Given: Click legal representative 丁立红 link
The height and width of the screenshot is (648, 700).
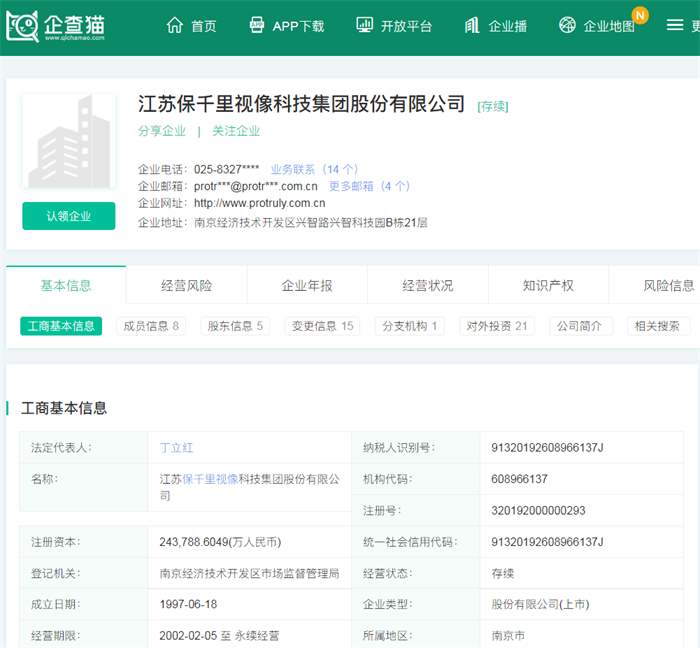Looking at the screenshot, I should pos(176,448).
